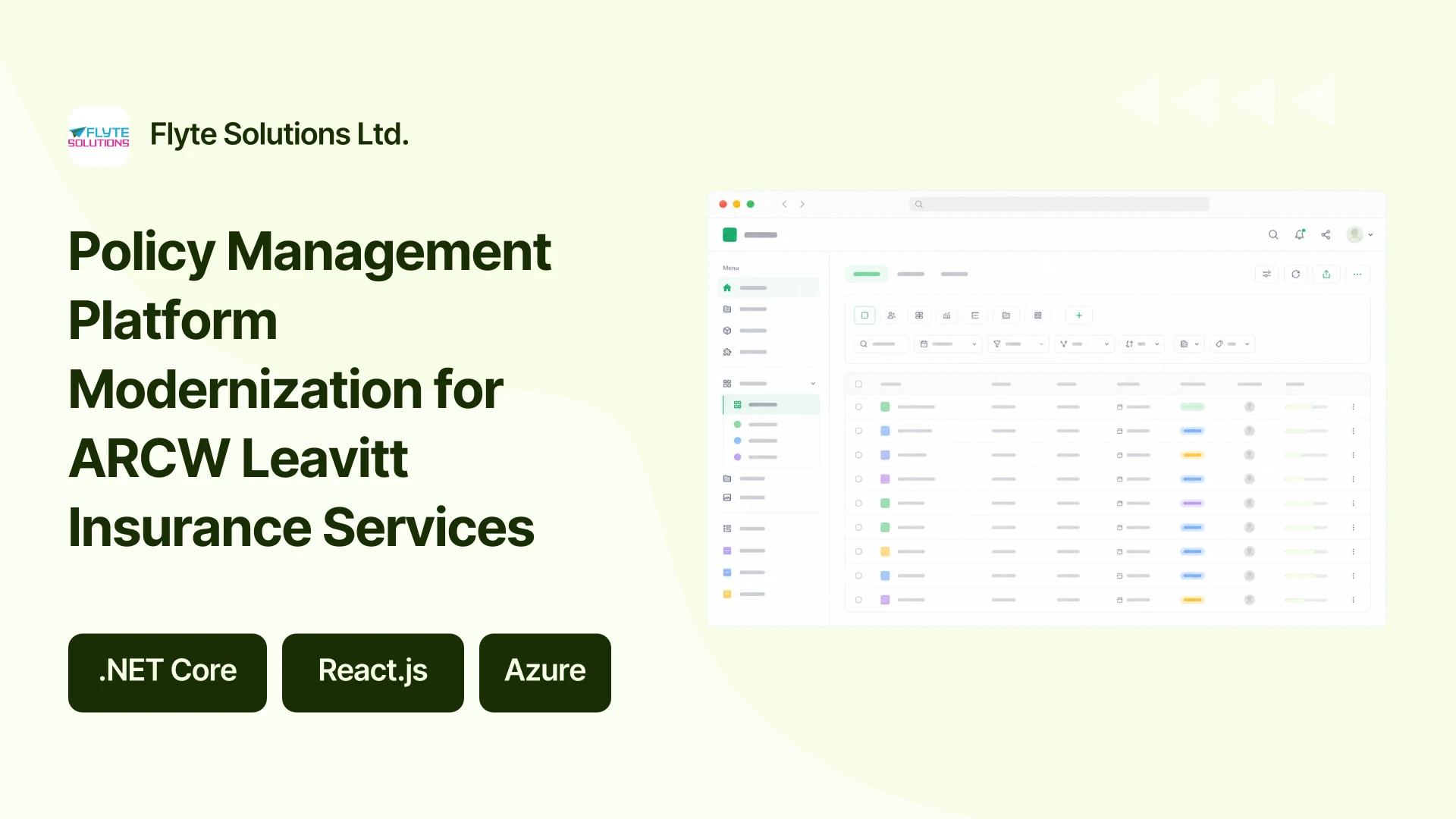Viewport: 1456px width, 819px height.
Task: Add a view with the green plus button
Action: tap(1079, 315)
